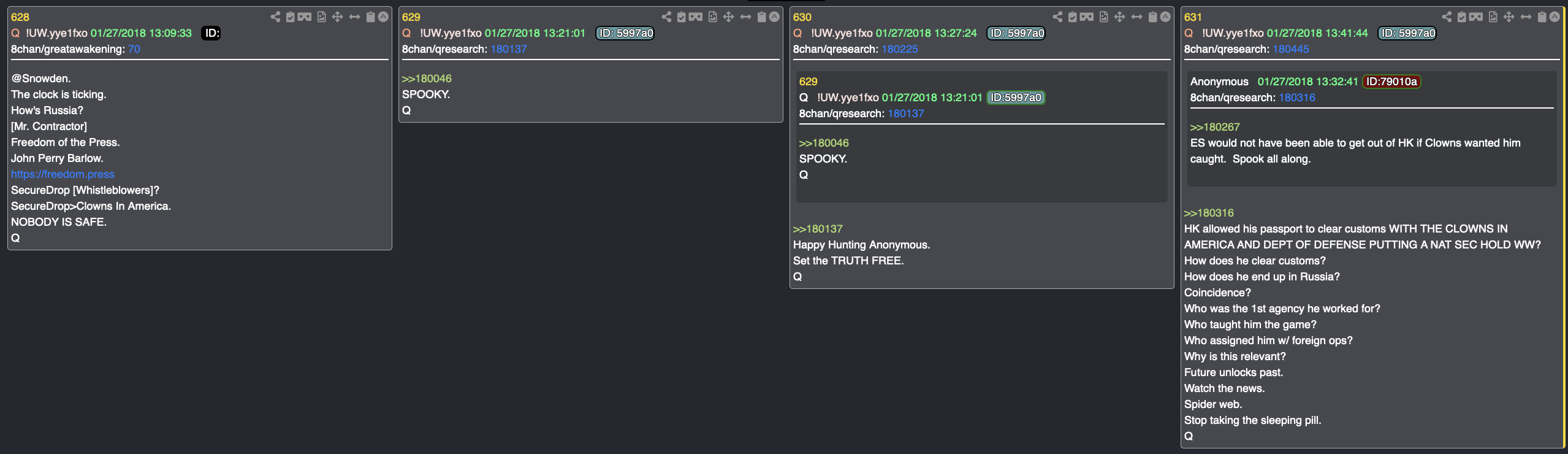1568x454 pixels.
Task: Click the horizontal resize arrows on post 628
Action: tap(354, 17)
